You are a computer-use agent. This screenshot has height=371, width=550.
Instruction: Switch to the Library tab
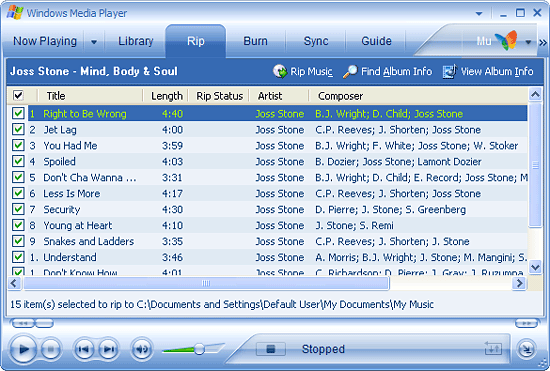[x=135, y=41]
